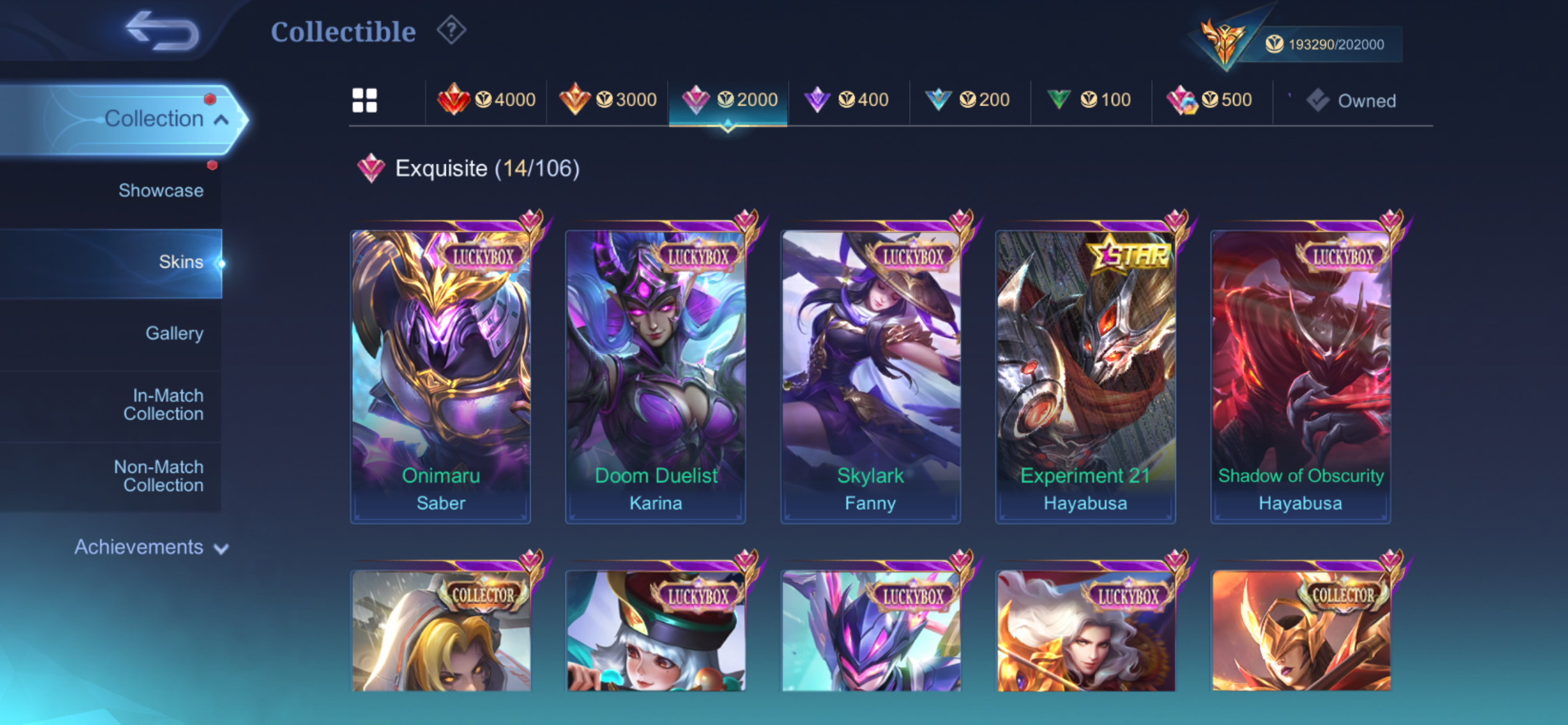Open the Collectible help question icon

[x=451, y=30]
